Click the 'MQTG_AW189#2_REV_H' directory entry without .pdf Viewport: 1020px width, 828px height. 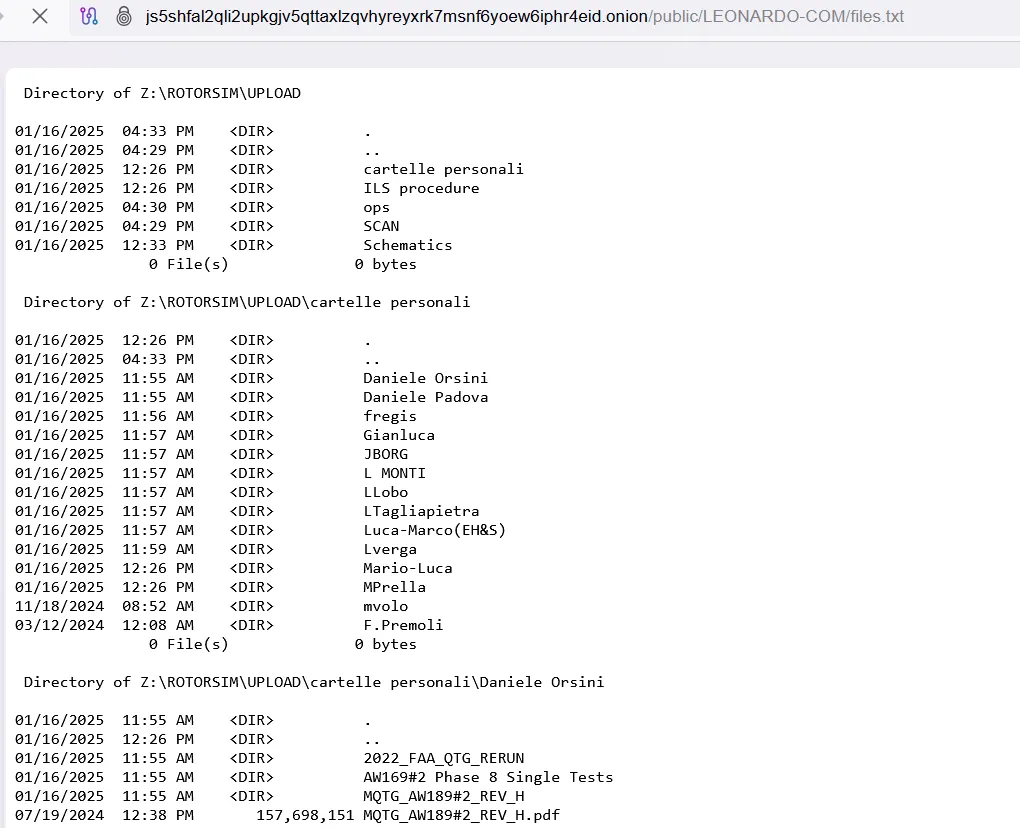click(x=444, y=796)
